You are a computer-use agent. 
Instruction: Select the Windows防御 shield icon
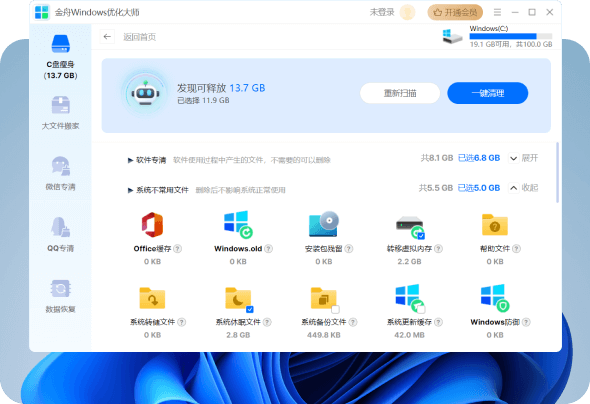495,298
